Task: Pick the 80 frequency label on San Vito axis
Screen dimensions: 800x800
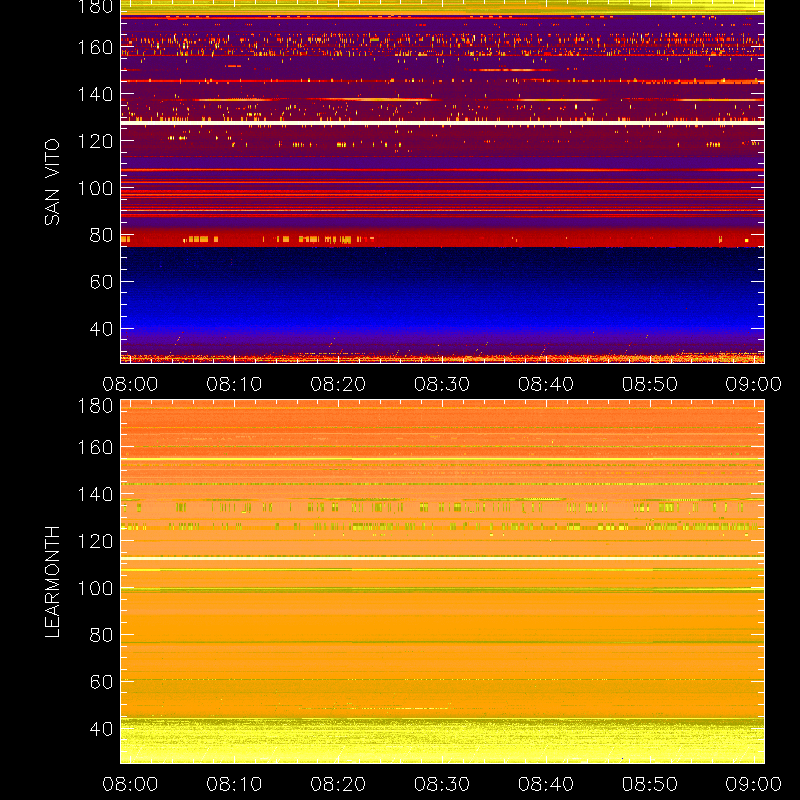Action: pyautogui.click(x=101, y=235)
